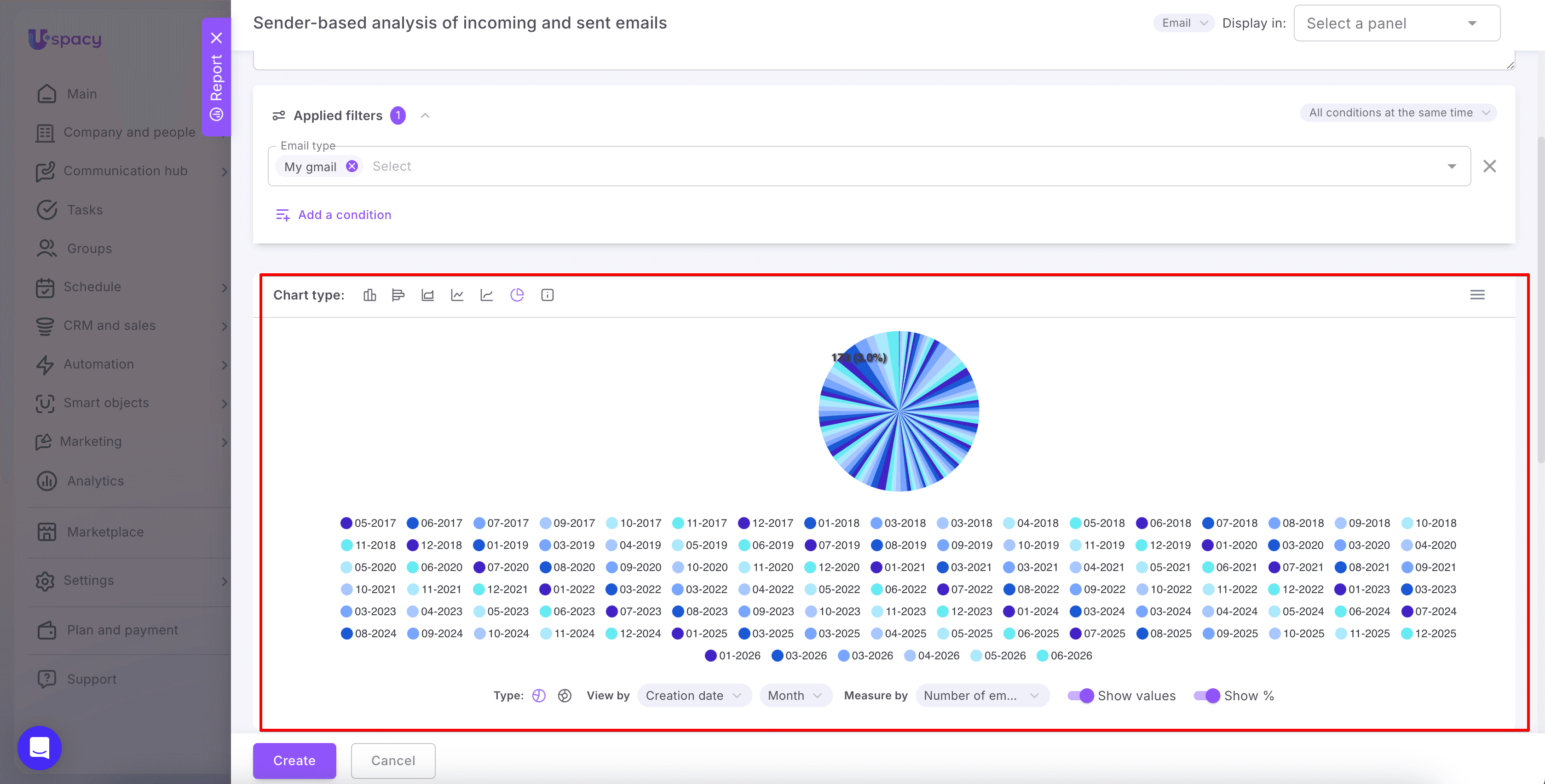The height and width of the screenshot is (784, 1545).
Task: Click the Cancel button
Action: pos(393,760)
